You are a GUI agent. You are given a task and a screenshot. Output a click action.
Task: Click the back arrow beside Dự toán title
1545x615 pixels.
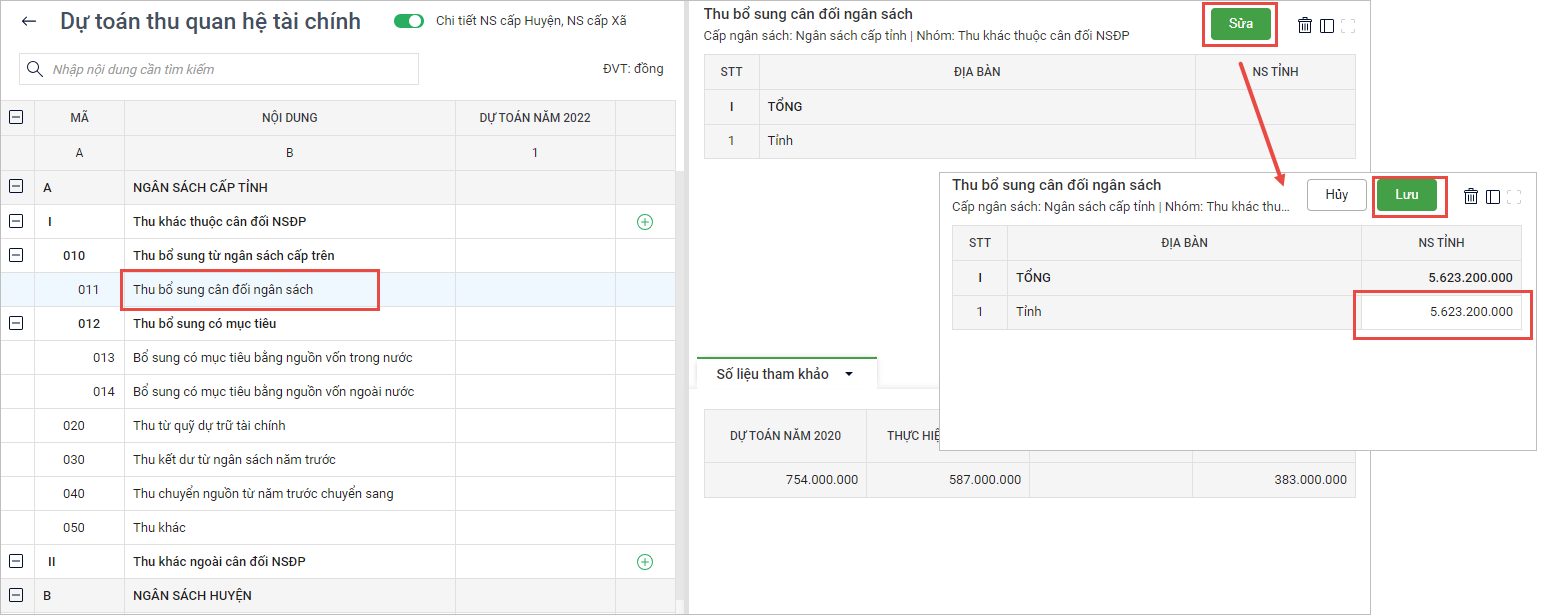[x=29, y=21]
